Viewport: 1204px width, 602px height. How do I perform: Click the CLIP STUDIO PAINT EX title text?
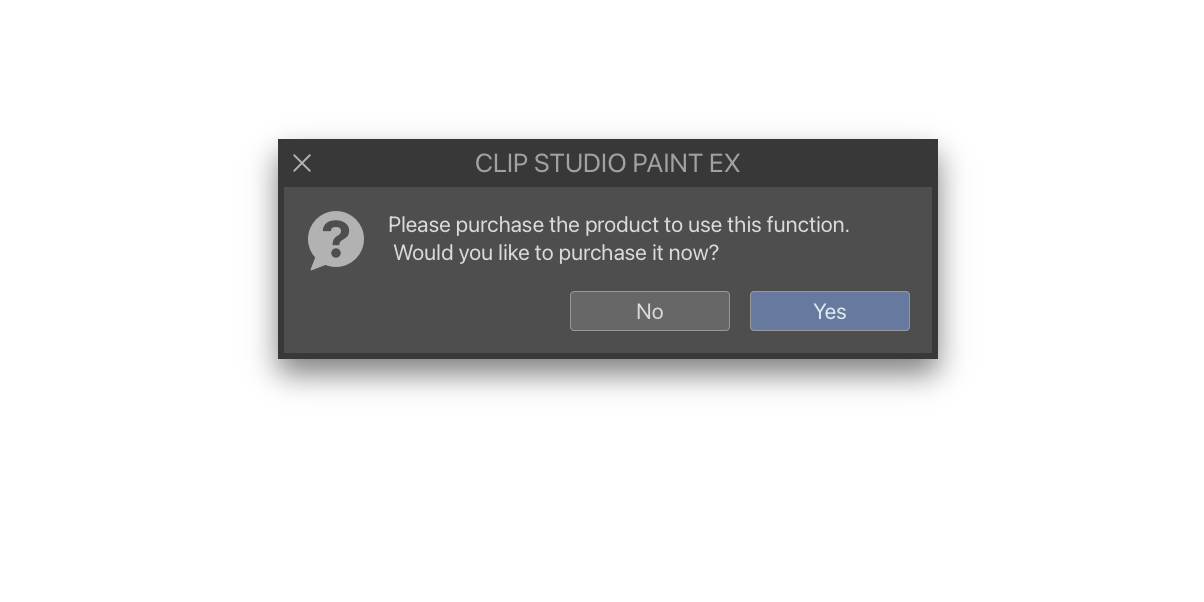(607, 163)
